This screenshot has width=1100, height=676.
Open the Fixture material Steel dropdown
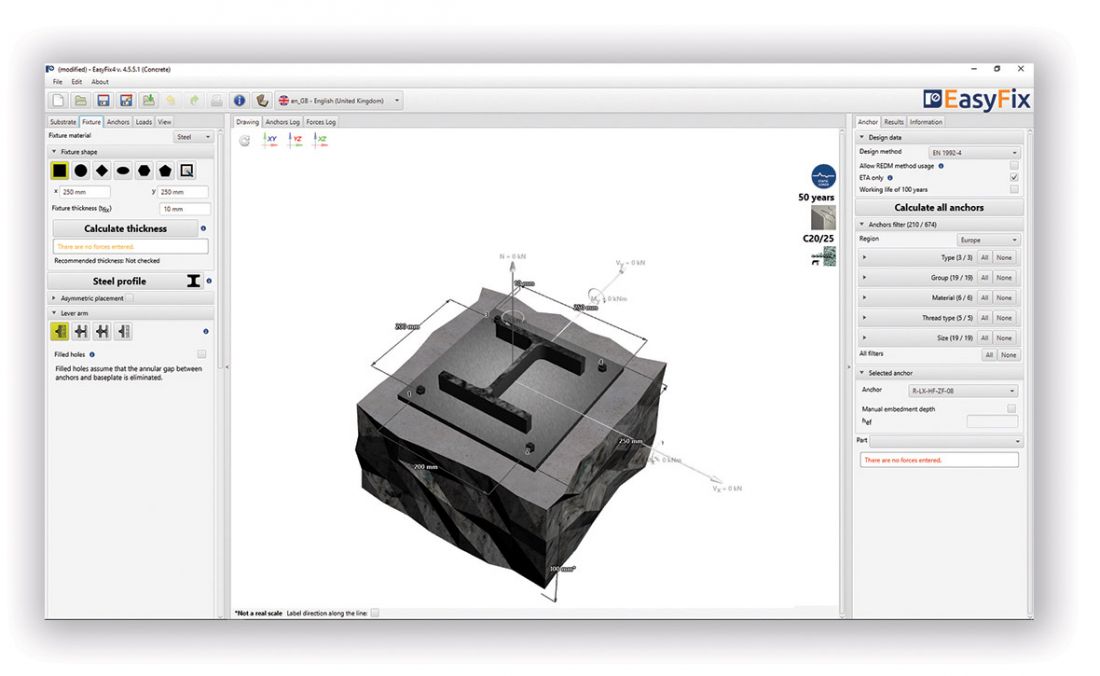(193, 137)
